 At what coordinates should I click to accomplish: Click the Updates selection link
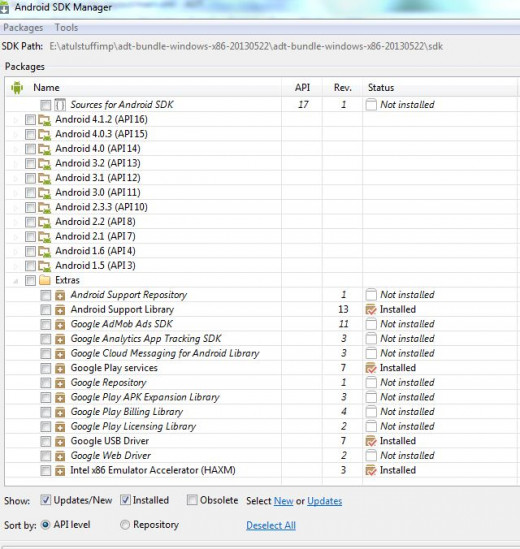[325, 501]
